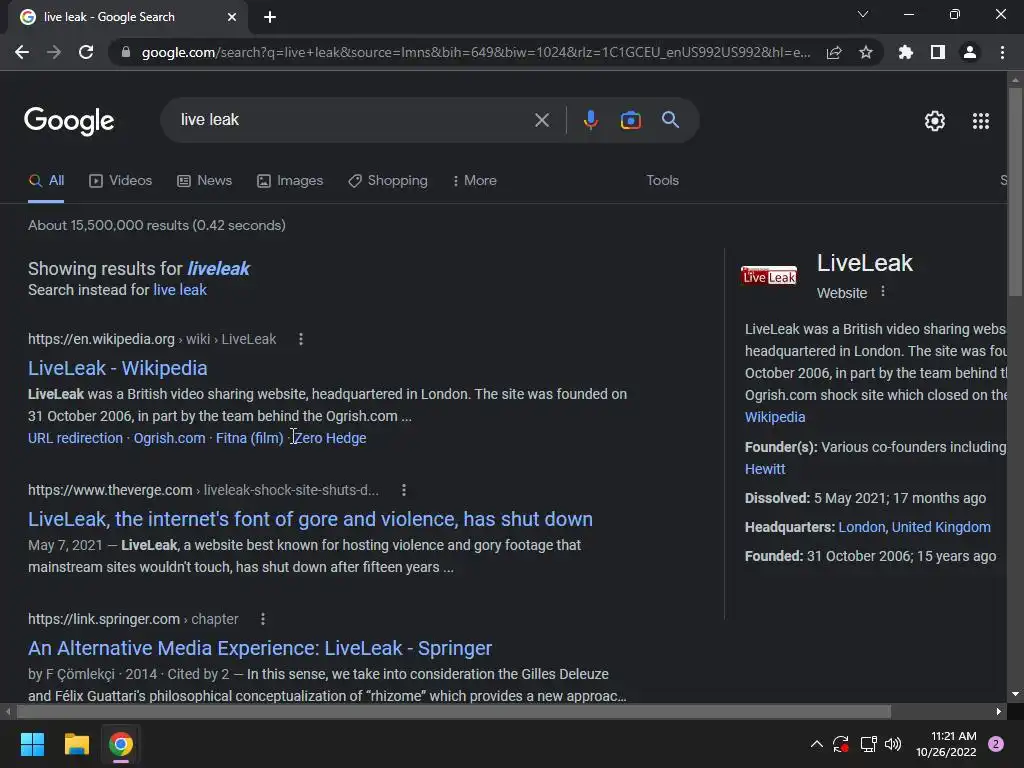This screenshot has width=1024, height=768.
Task: Open The Verge LiveLeak shut down article
Action: [310, 519]
